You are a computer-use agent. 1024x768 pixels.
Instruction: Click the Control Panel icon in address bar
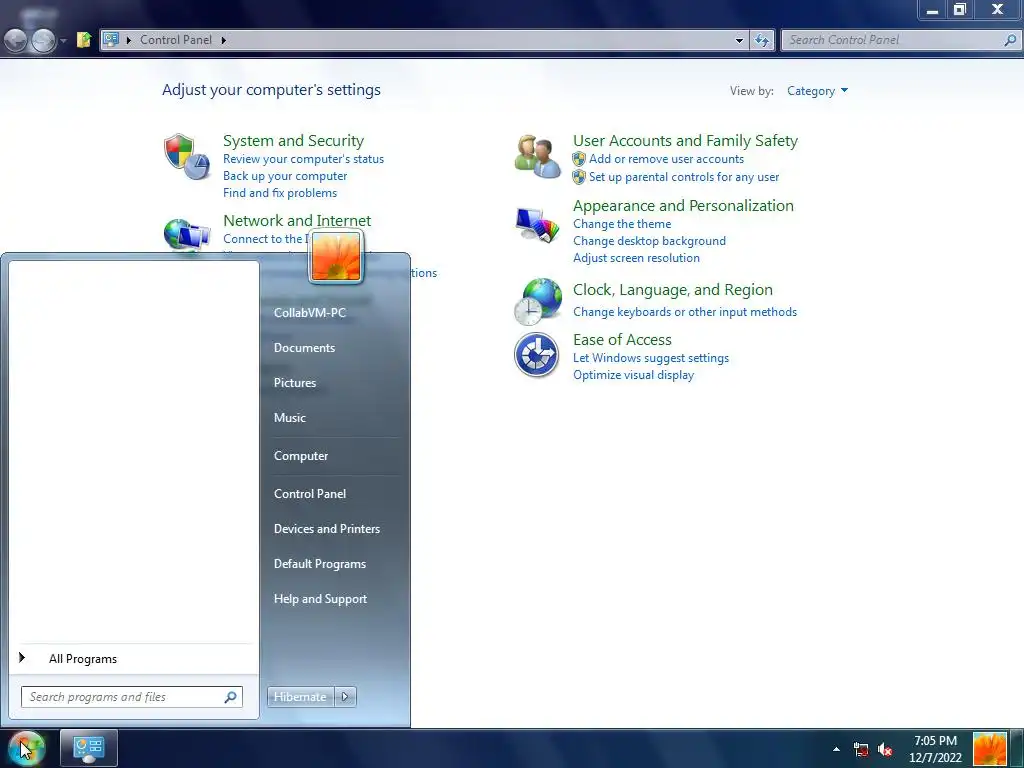tap(111, 40)
